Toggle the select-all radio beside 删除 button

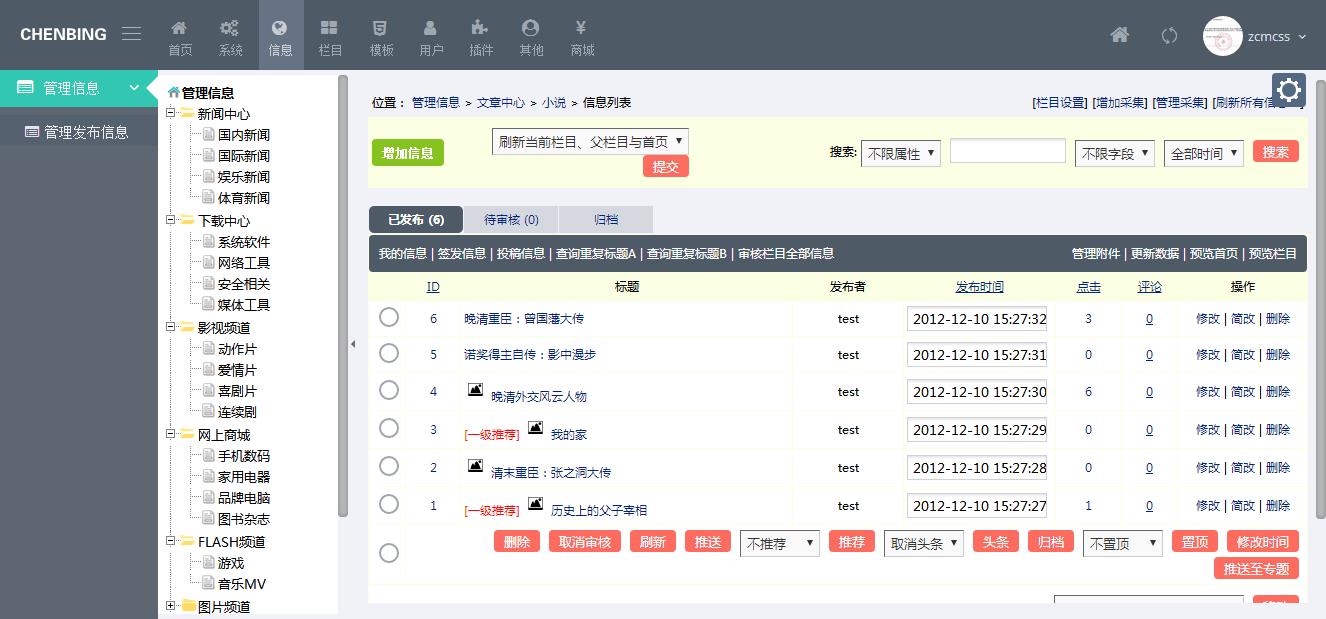coord(389,553)
